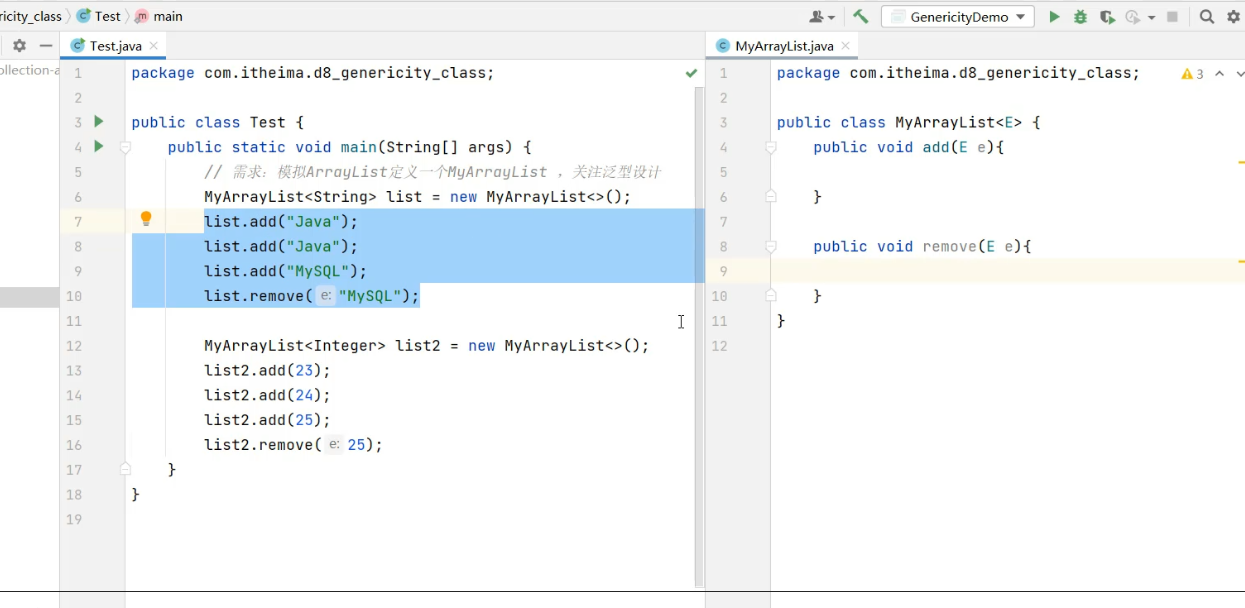
Task: Hide the project panel with minus icon
Action: coord(46,46)
